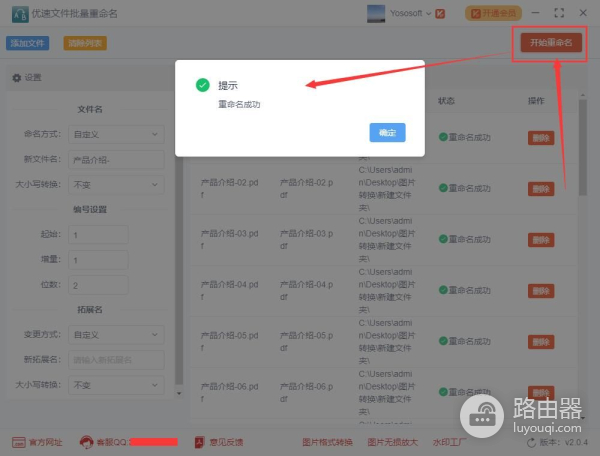Maximize the application window
The image size is (600, 456).
[x=559, y=13]
